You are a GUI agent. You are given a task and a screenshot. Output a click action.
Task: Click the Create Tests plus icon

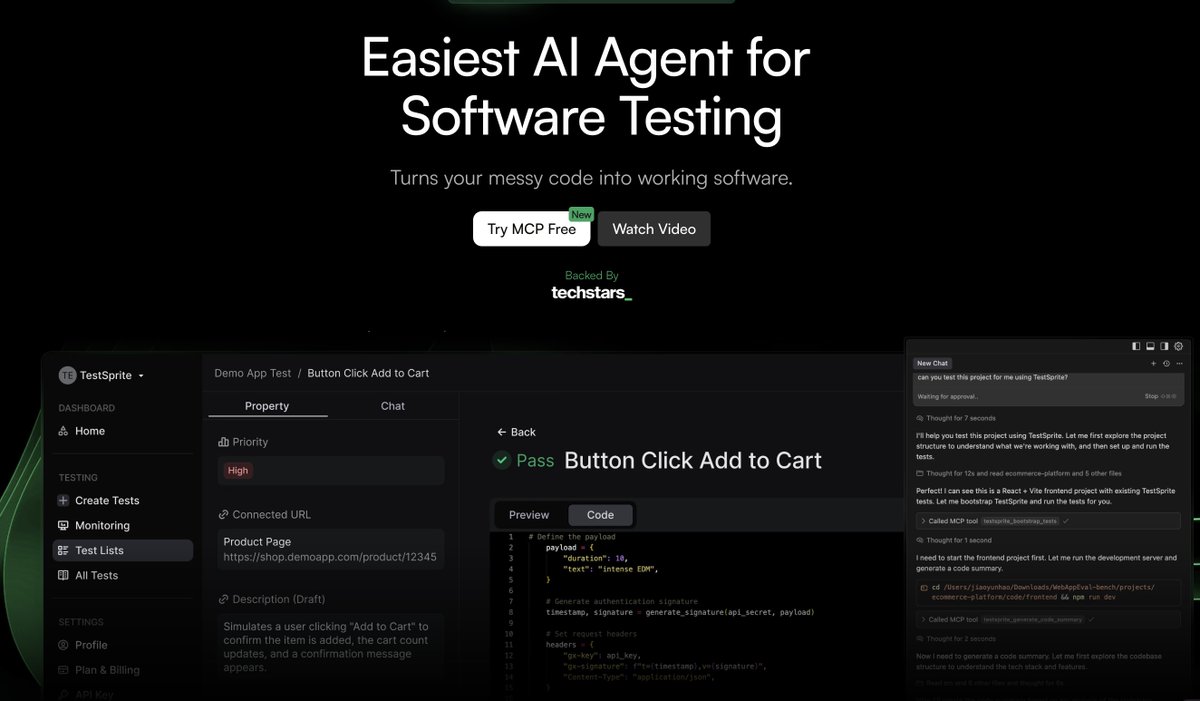[64, 500]
